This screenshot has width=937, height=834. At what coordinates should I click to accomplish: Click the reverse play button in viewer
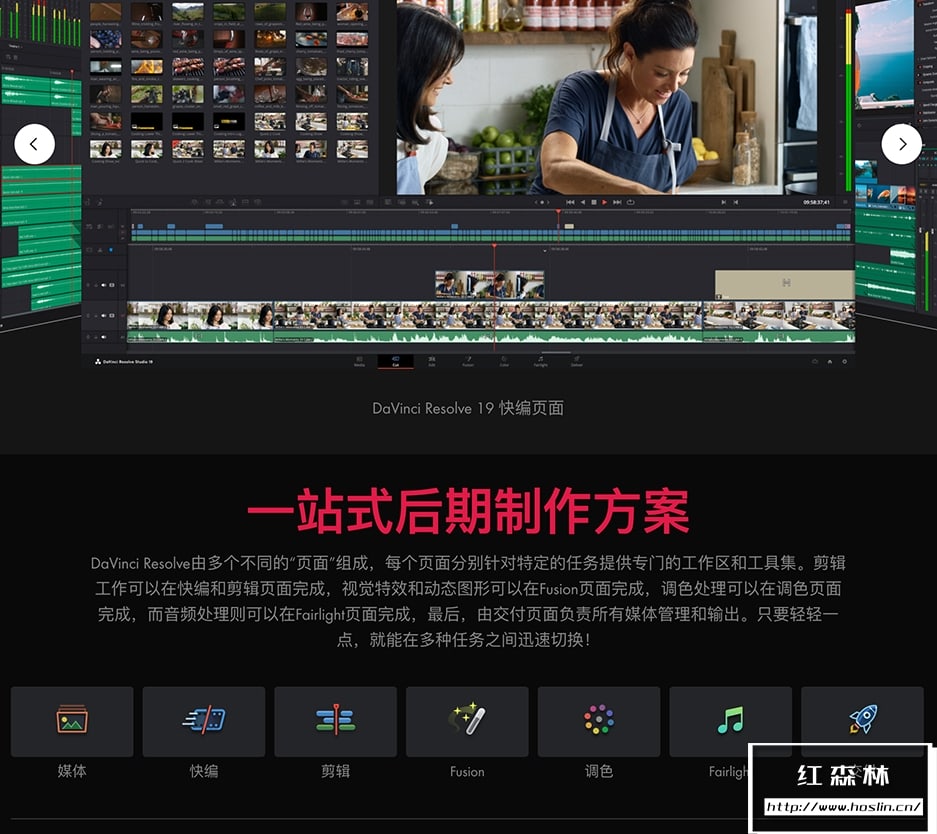pyautogui.click(x=583, y=203)
